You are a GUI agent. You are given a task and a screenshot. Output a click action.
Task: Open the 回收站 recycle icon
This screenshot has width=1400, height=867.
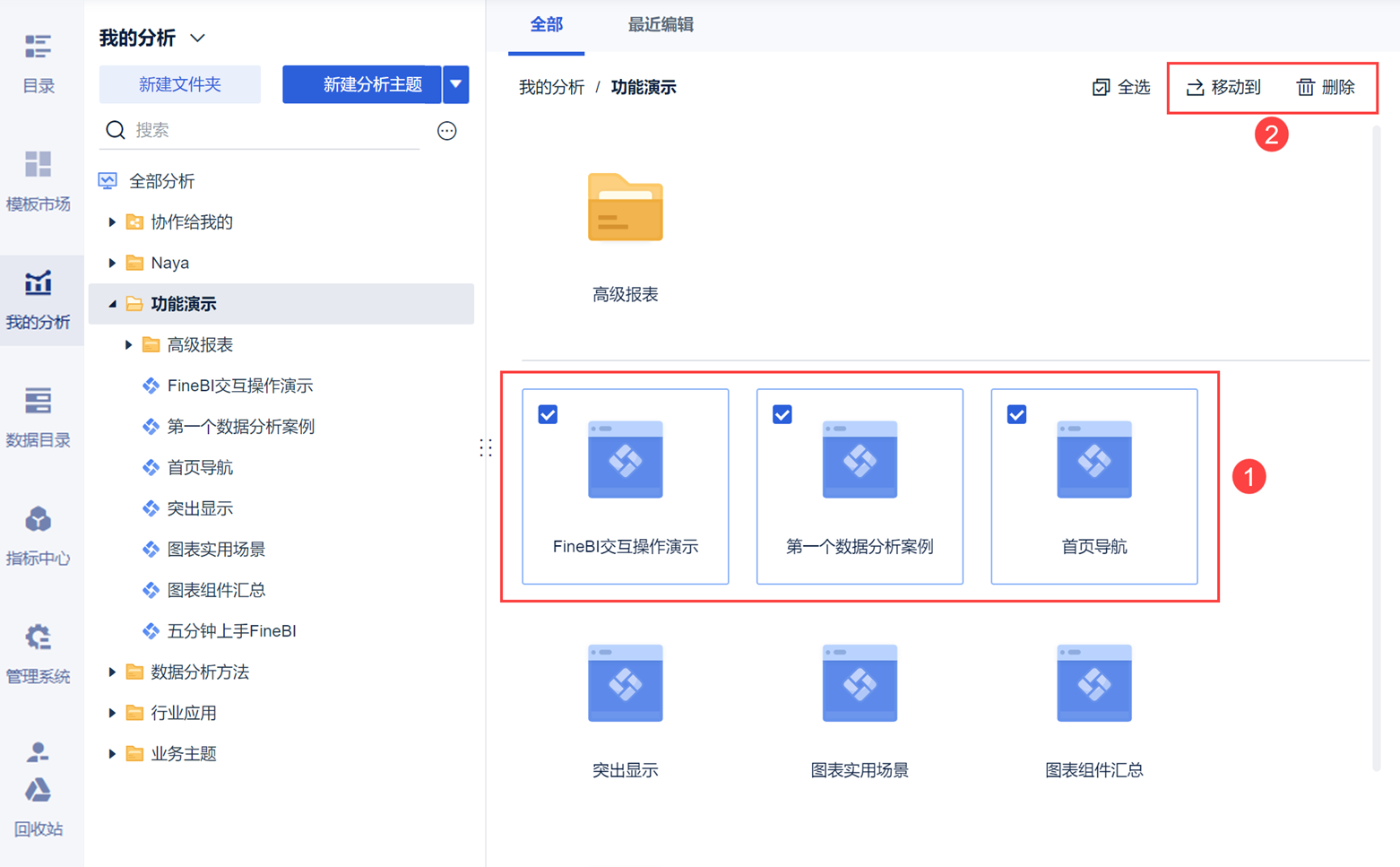38,790
